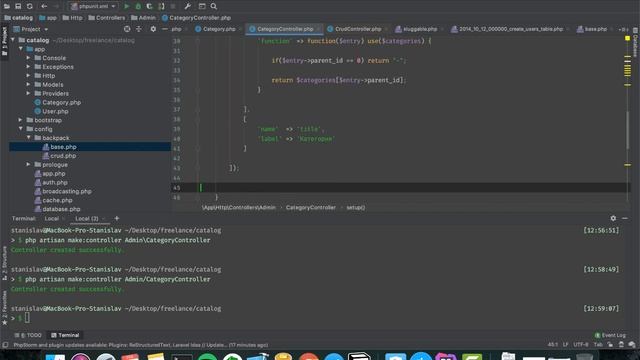Open settings via the wrench icon

[x=187, y=6]
